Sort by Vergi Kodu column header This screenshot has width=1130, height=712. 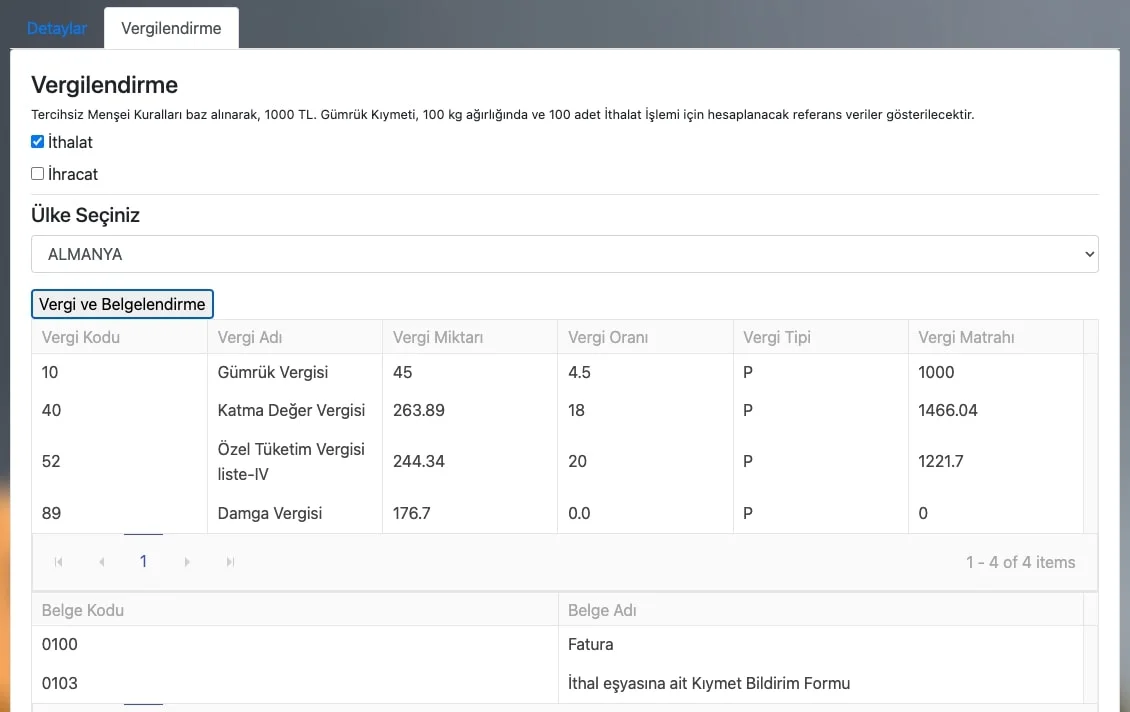pyautogui.click(x=81, y=337)
